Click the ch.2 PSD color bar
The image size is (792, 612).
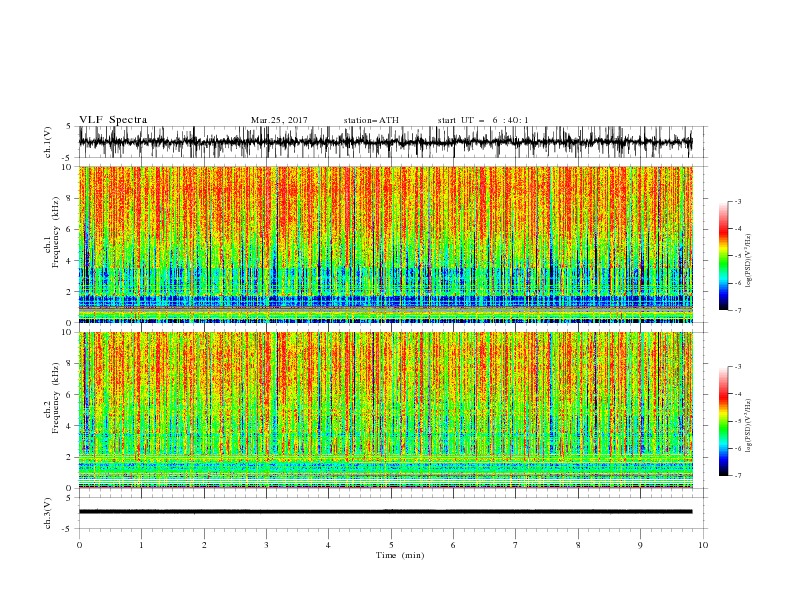[723, 421]
